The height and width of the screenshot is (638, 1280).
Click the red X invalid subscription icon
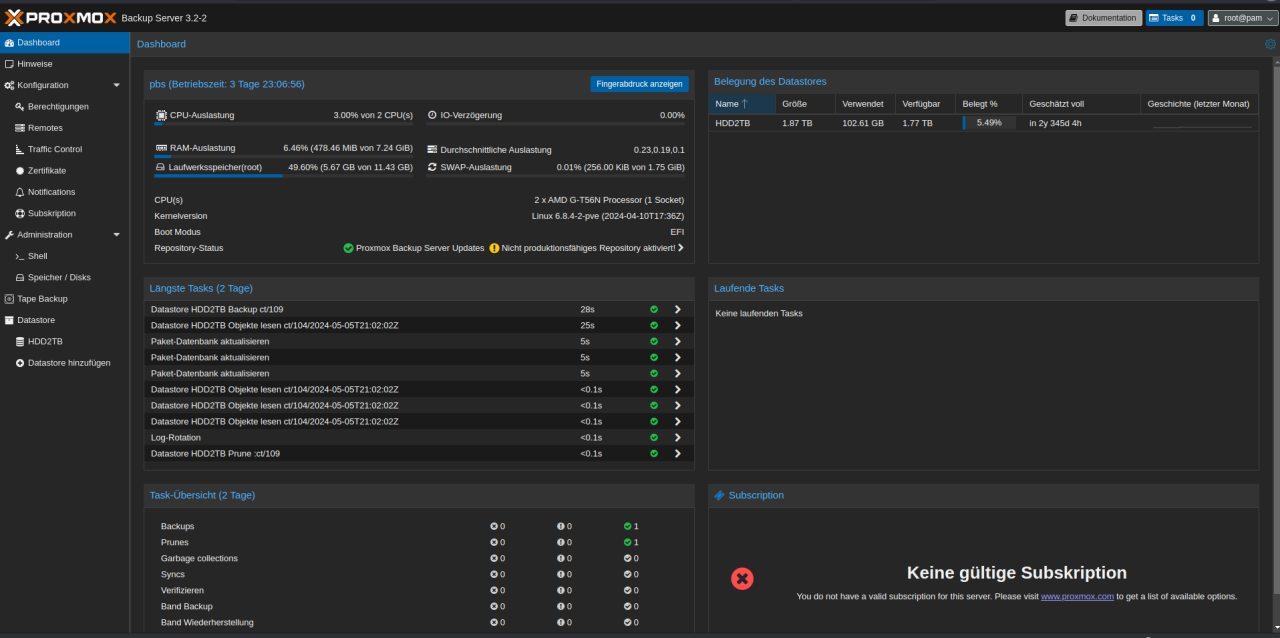click(742, 578)
